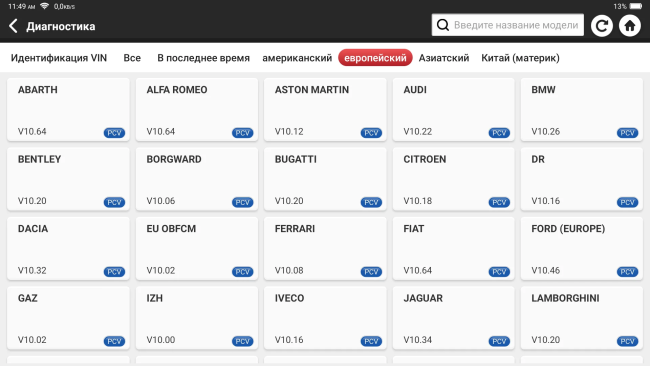This screenshot has width=650, height=366.
Task: Check the Wi-Fi status icon
Action: pos(44,6)
